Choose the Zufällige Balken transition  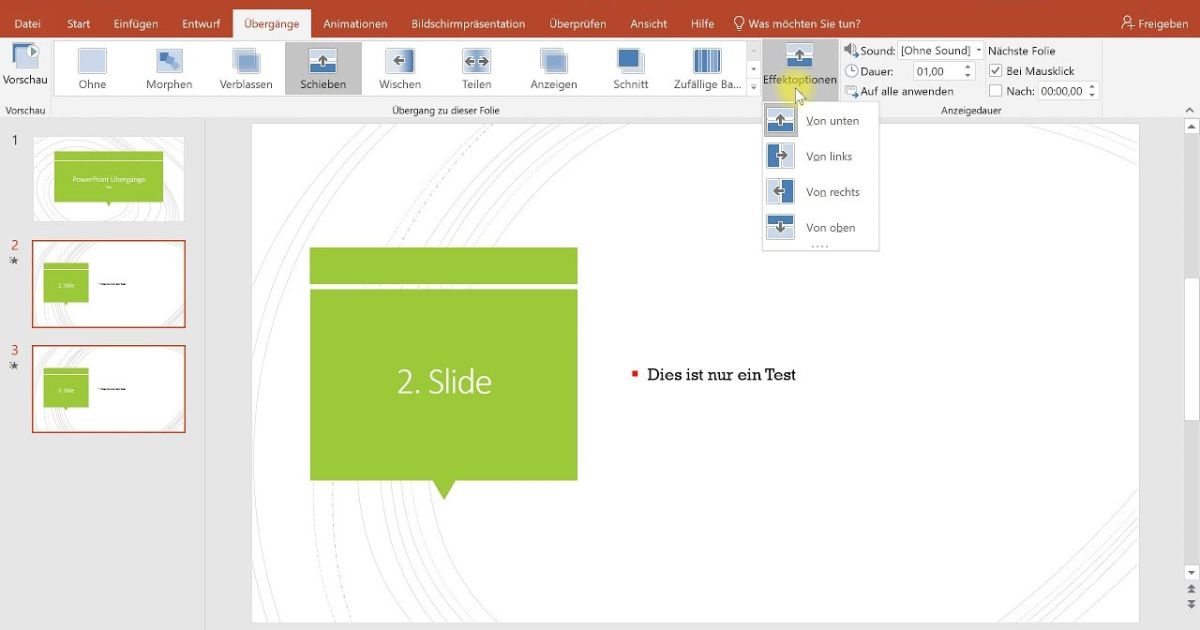[707, 68]
